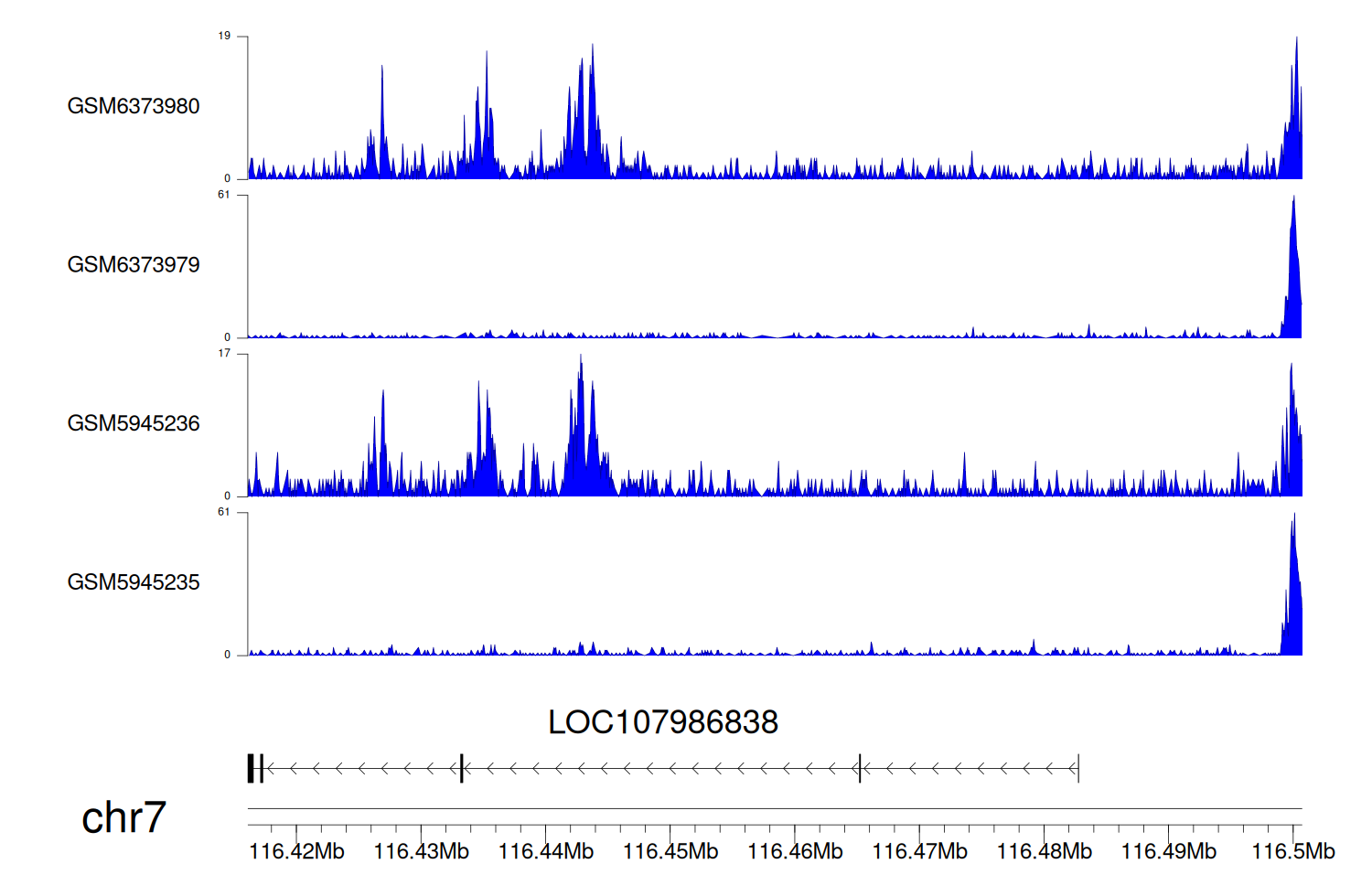Jump to the 116.48Mb axis label
The width and height of the screenshot is (1372, 896).
click(x=1044, y=851)
